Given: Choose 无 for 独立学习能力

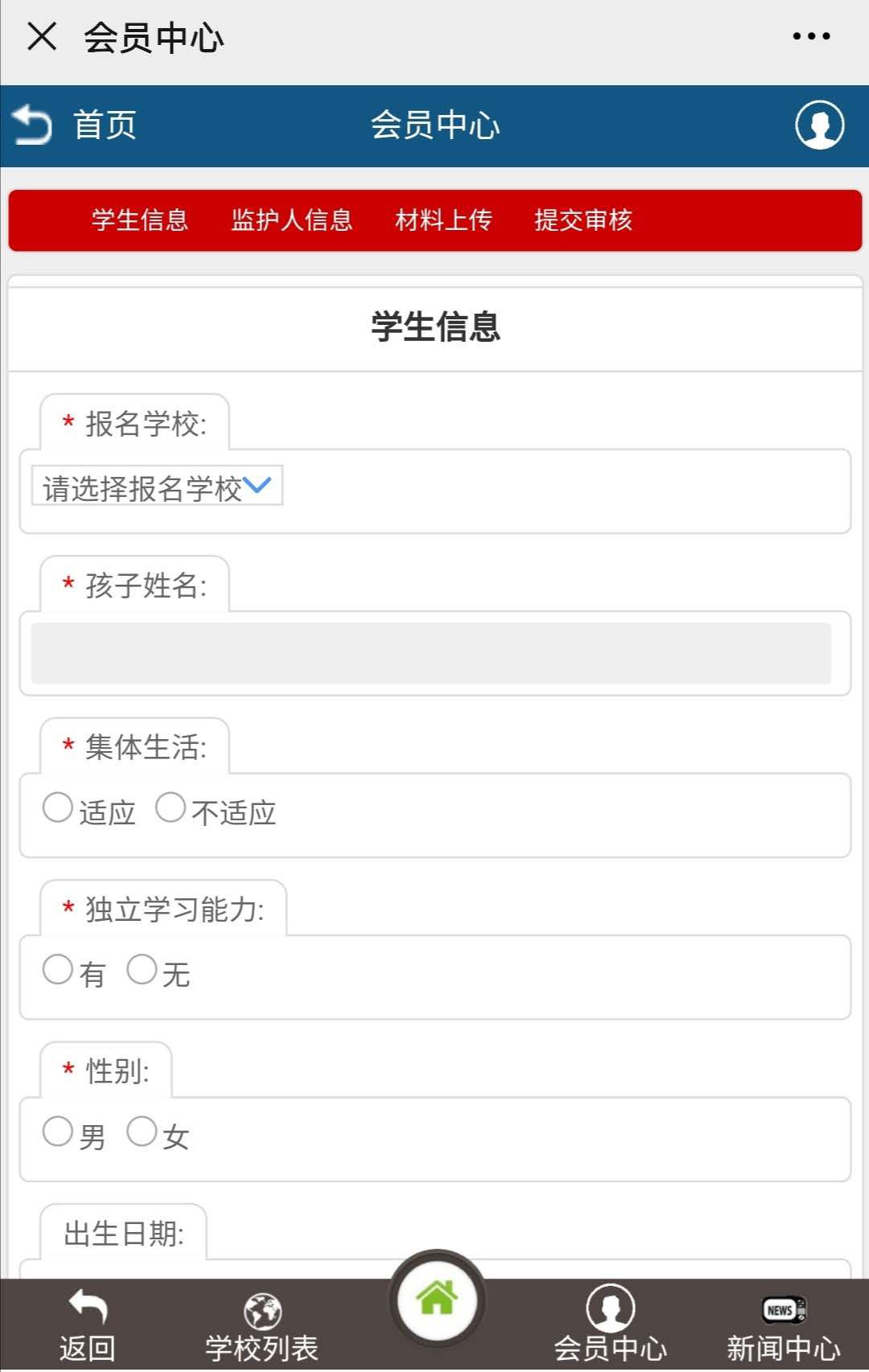Looking at the screenshot, I should (142, 969).
